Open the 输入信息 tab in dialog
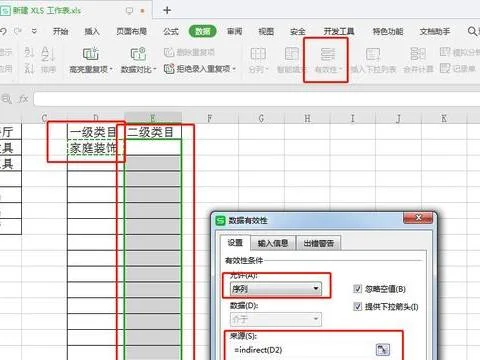Screen dimensions: 480x360 [273, 243]
